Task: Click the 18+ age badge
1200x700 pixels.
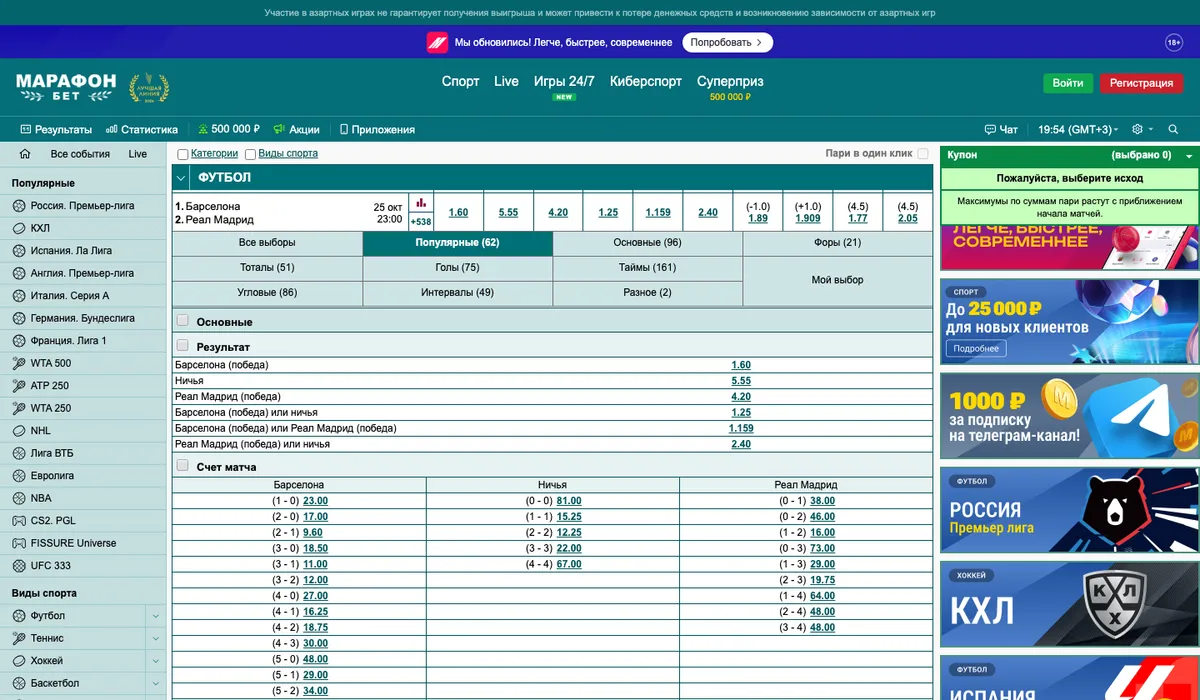Action: pos(1174,43)
